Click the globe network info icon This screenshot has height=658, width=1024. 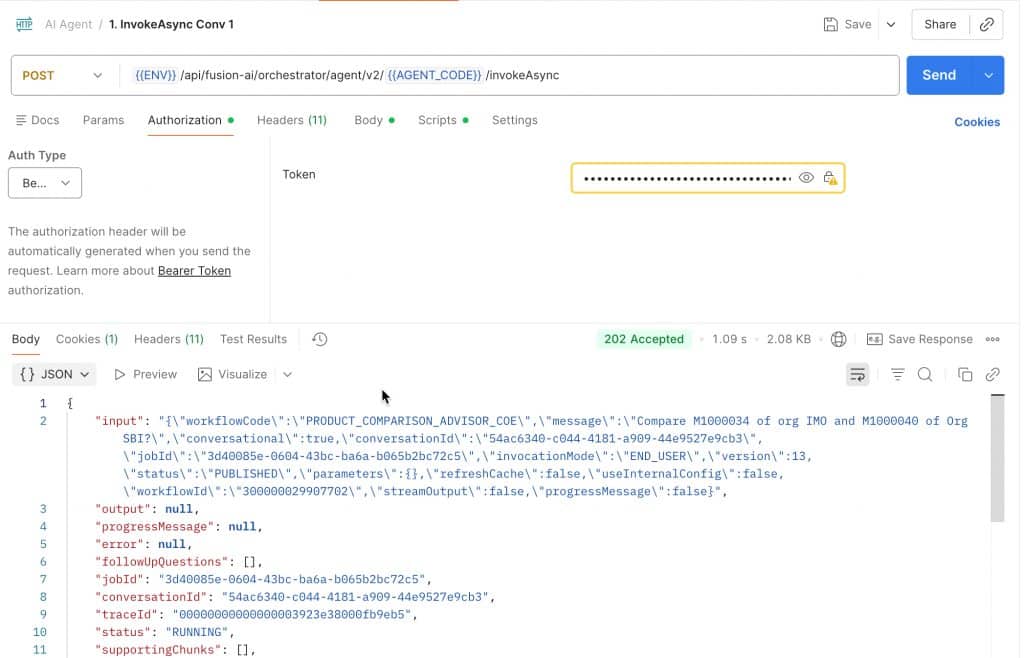coord(839,339)
